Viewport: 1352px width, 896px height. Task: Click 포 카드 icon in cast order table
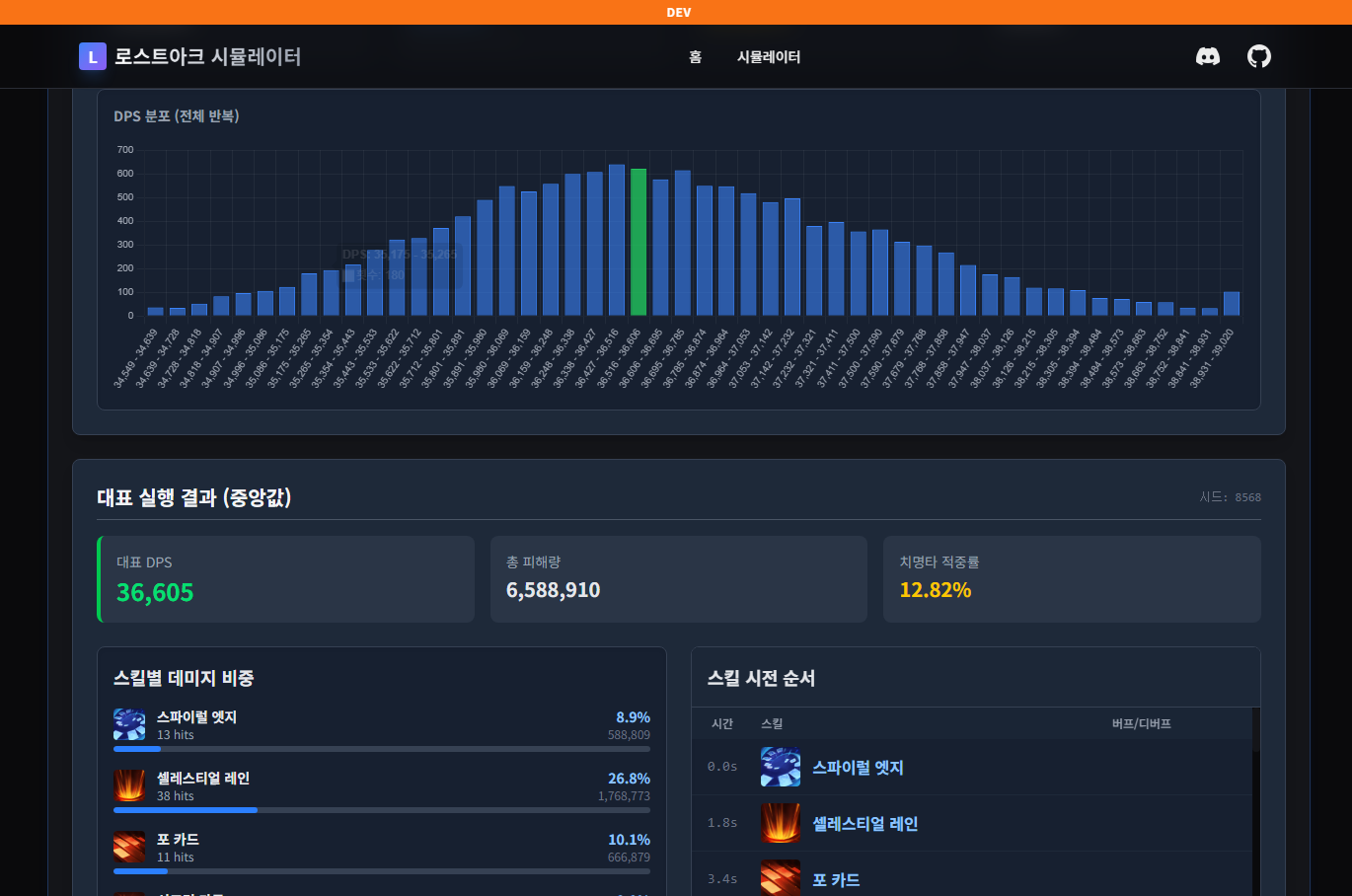click(781, 878)
